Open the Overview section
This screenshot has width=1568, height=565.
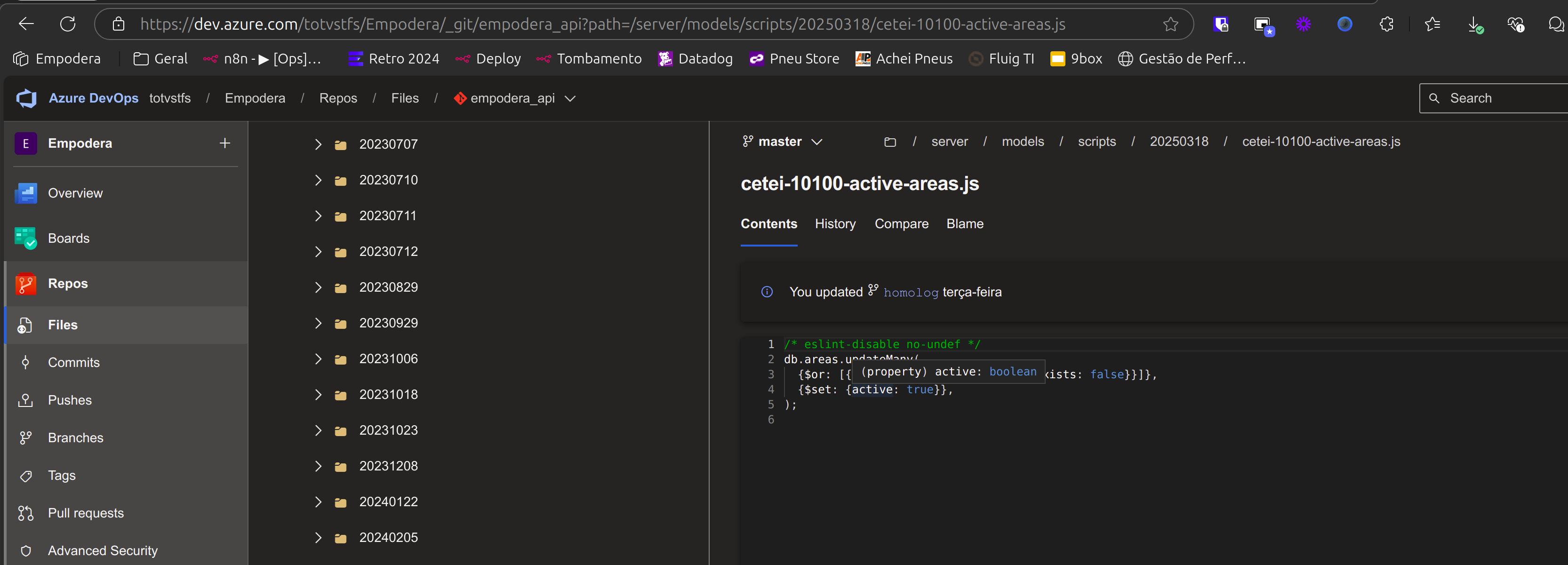click(75, 193)
